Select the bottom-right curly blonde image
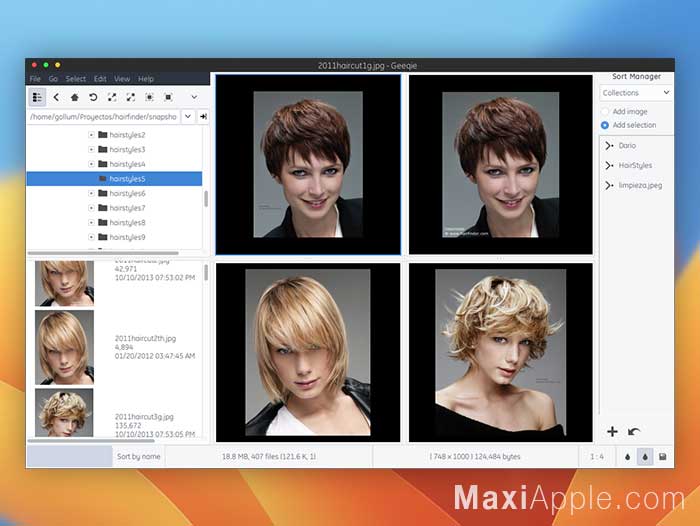Viewport: 700px width, 526px height. click(500, 353)
